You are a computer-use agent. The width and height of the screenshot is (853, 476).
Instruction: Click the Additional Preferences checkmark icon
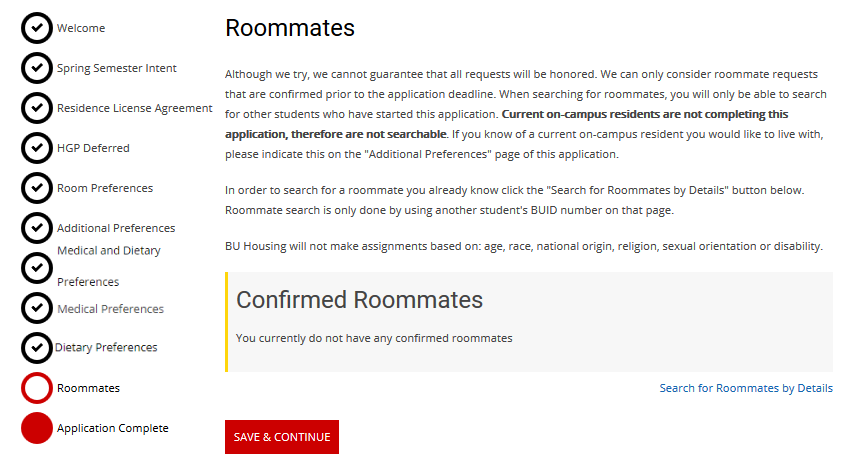coord(37,228)
